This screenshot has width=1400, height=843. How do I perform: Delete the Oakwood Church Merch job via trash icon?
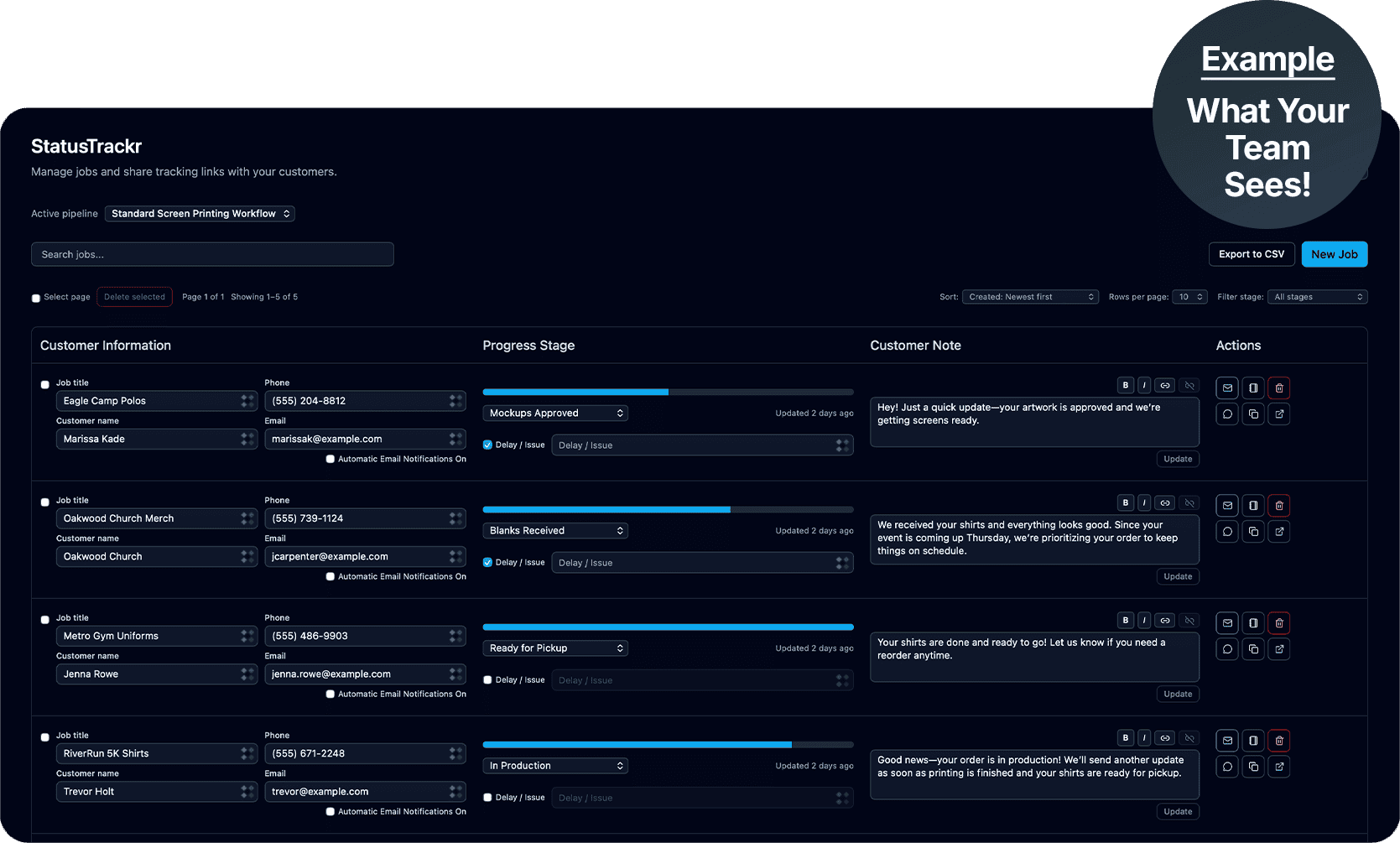click(1278, 506)
